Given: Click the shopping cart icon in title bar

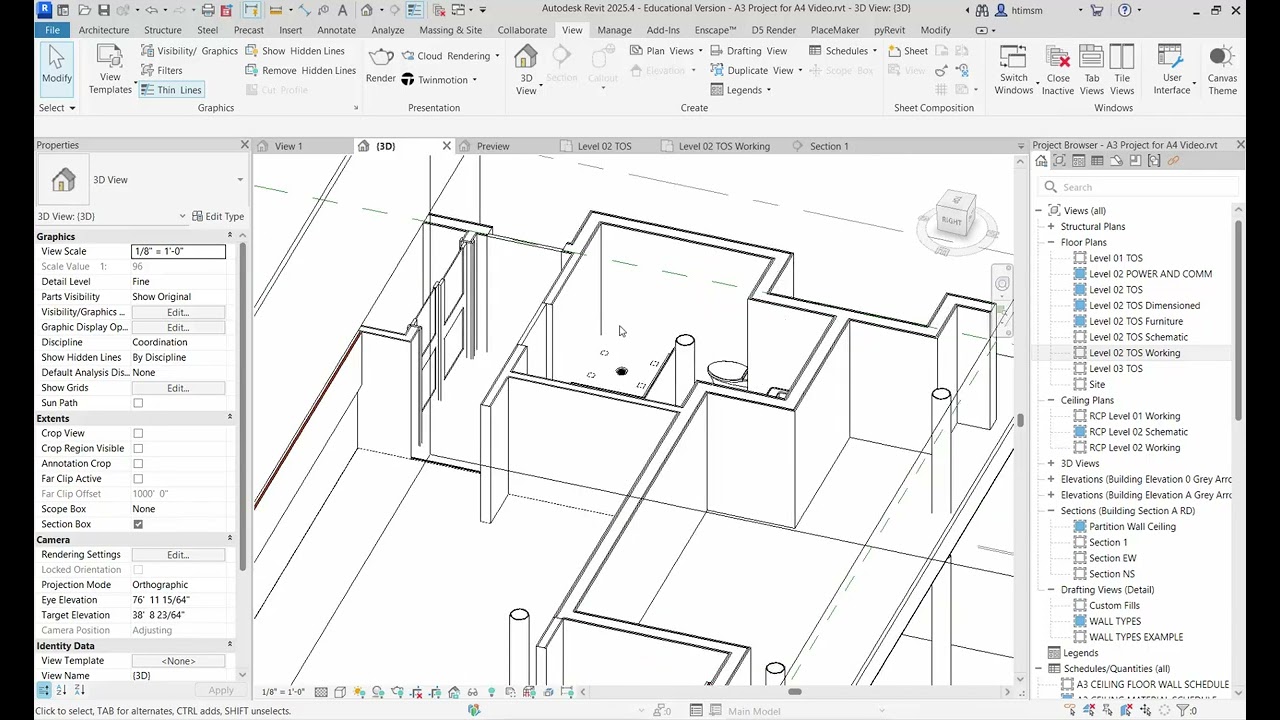Looking at the screenshot, I should (x=1096, y=10).
